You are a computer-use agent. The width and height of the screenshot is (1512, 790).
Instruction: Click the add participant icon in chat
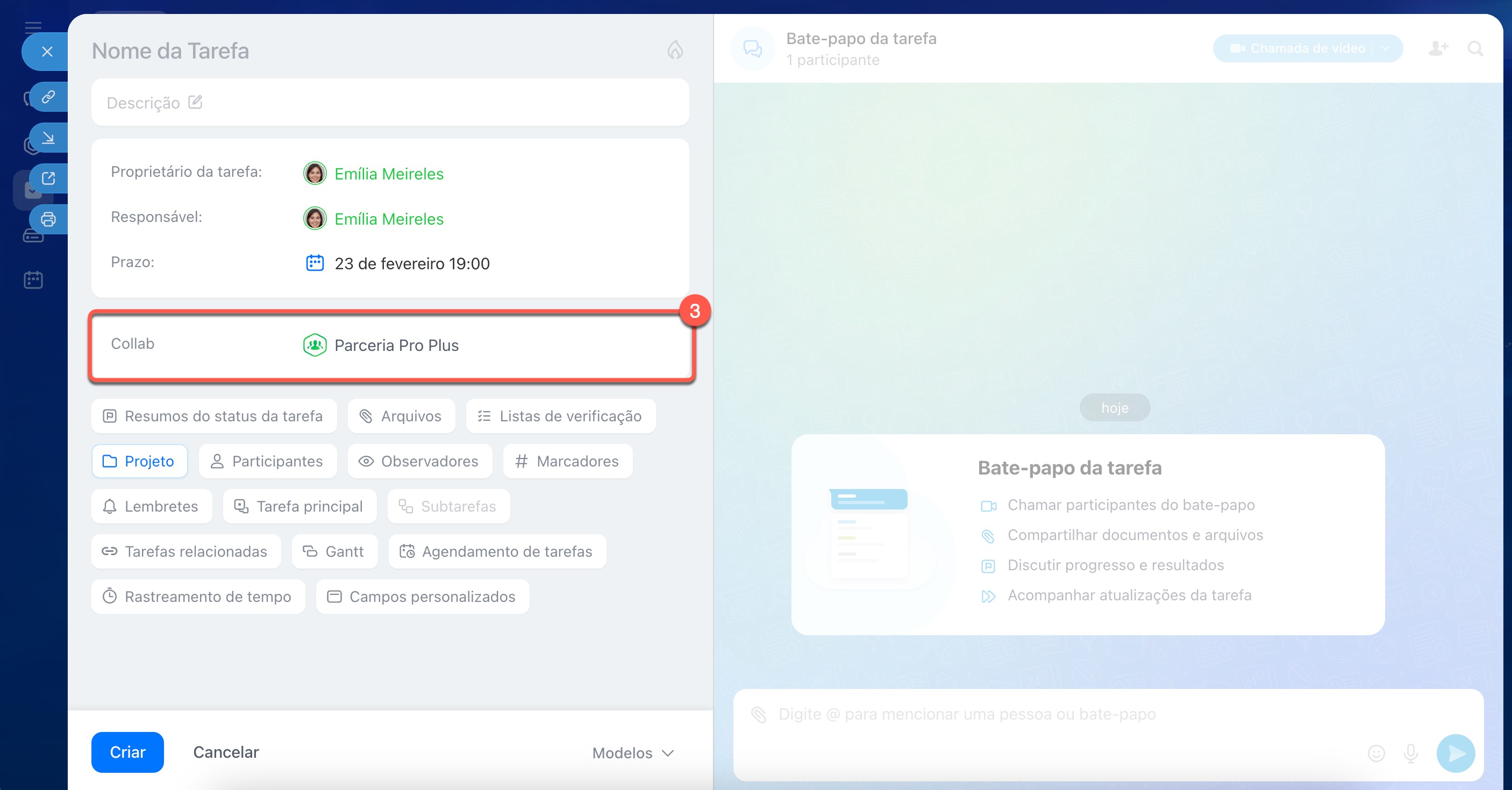tap(1438, 48)
